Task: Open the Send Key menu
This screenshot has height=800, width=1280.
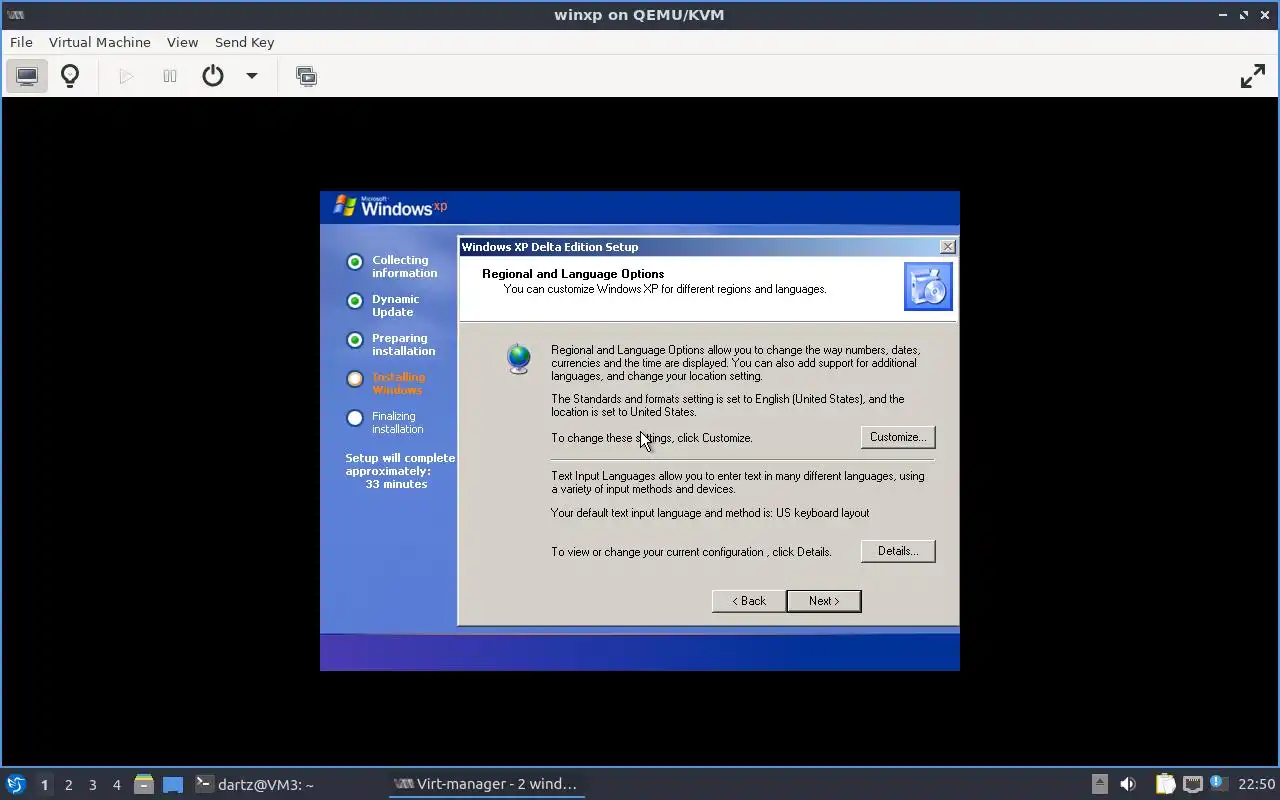Action: (244, 42)
